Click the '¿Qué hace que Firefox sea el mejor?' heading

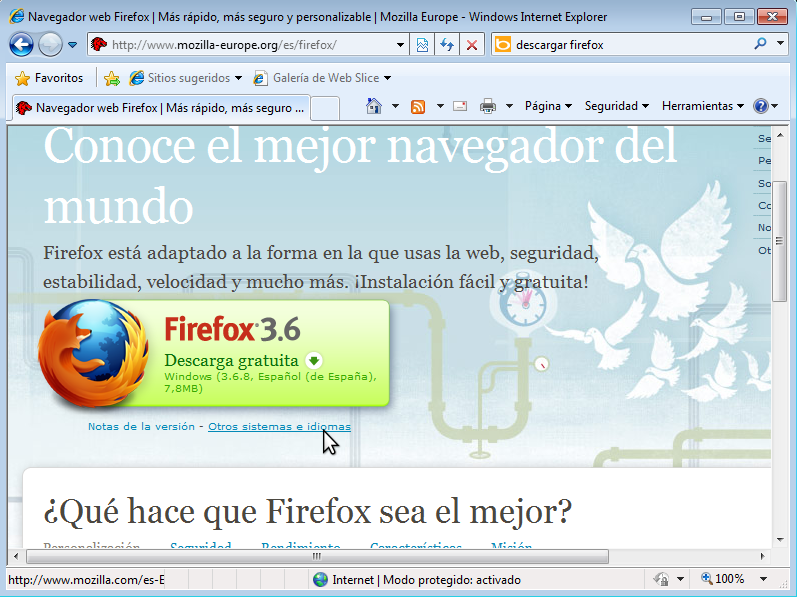pyautogui.click(x=308, y=511)
